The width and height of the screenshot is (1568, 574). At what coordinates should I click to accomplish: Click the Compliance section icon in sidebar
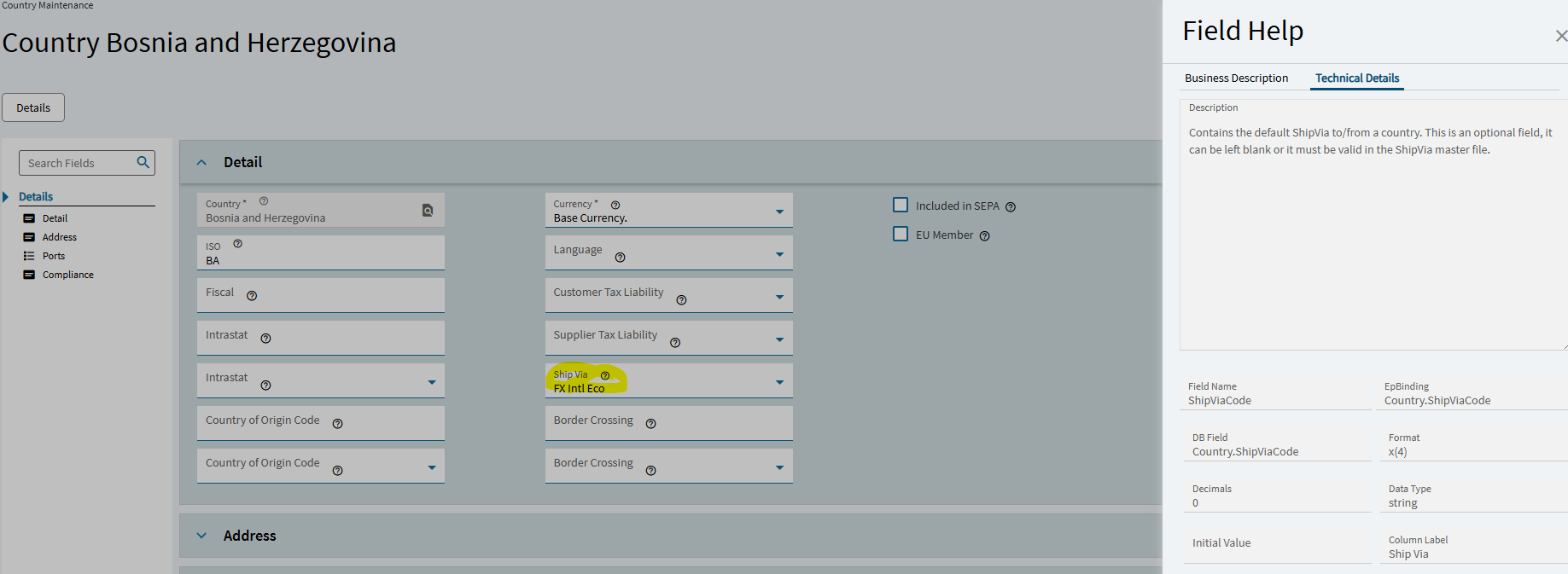[29, 275]
